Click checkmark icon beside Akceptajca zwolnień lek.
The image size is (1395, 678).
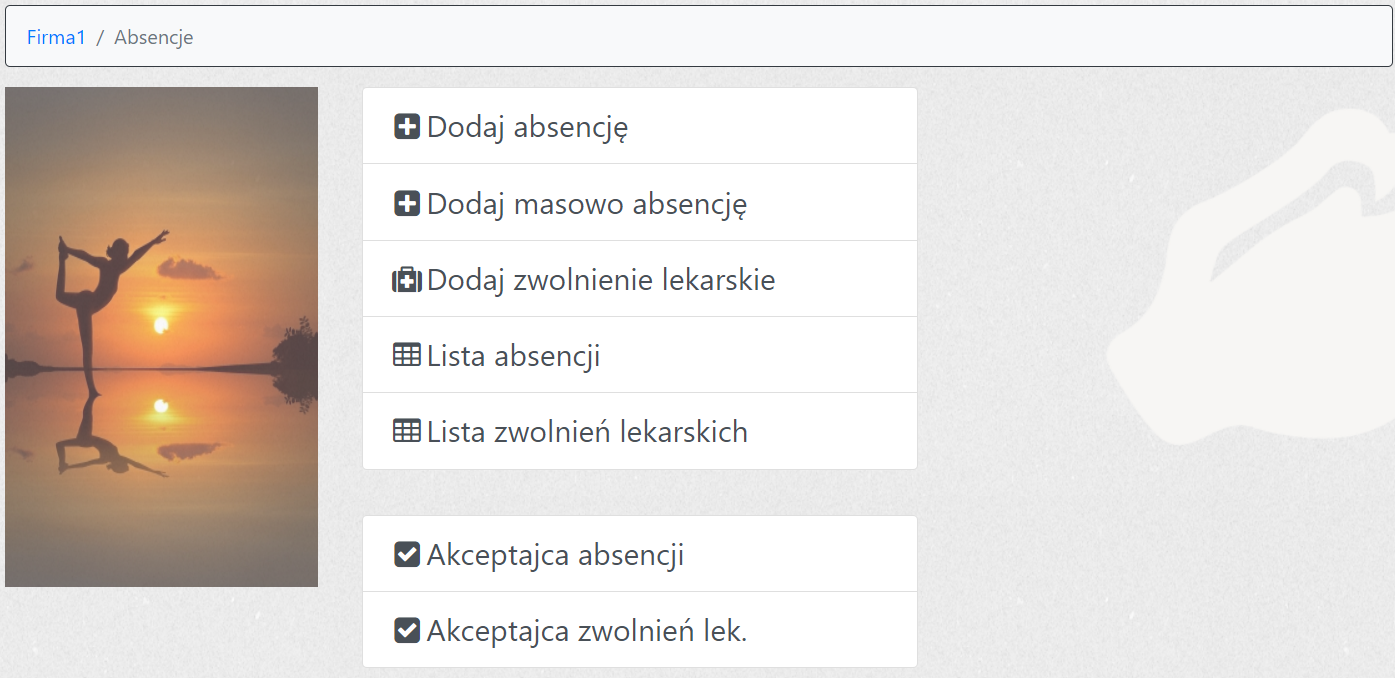(x=407, y=631)
